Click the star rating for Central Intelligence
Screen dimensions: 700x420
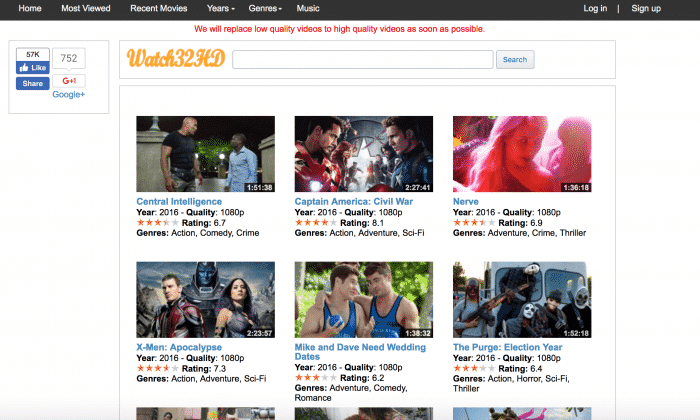click(158, 222)
